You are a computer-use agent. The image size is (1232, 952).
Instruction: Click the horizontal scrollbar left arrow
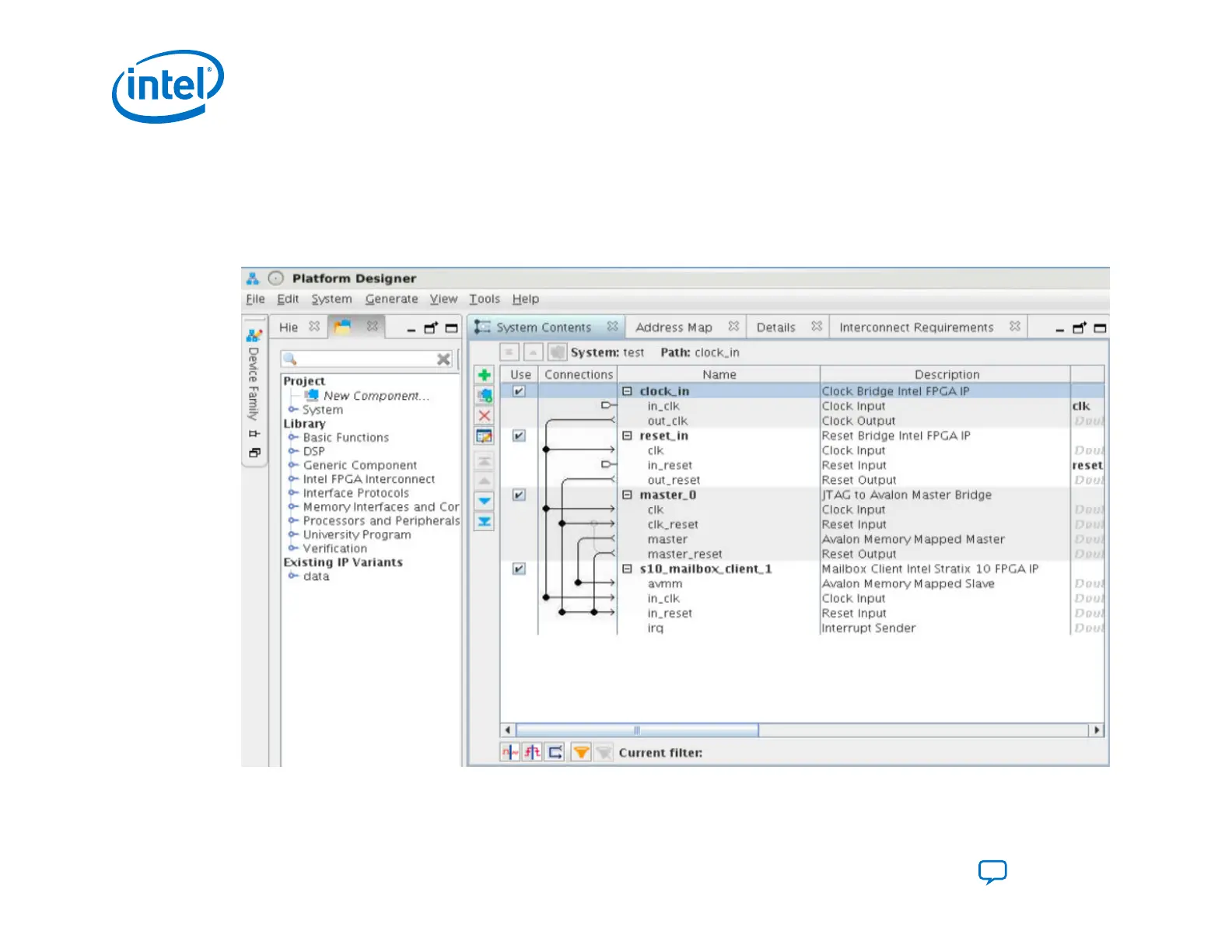(508, 730)
